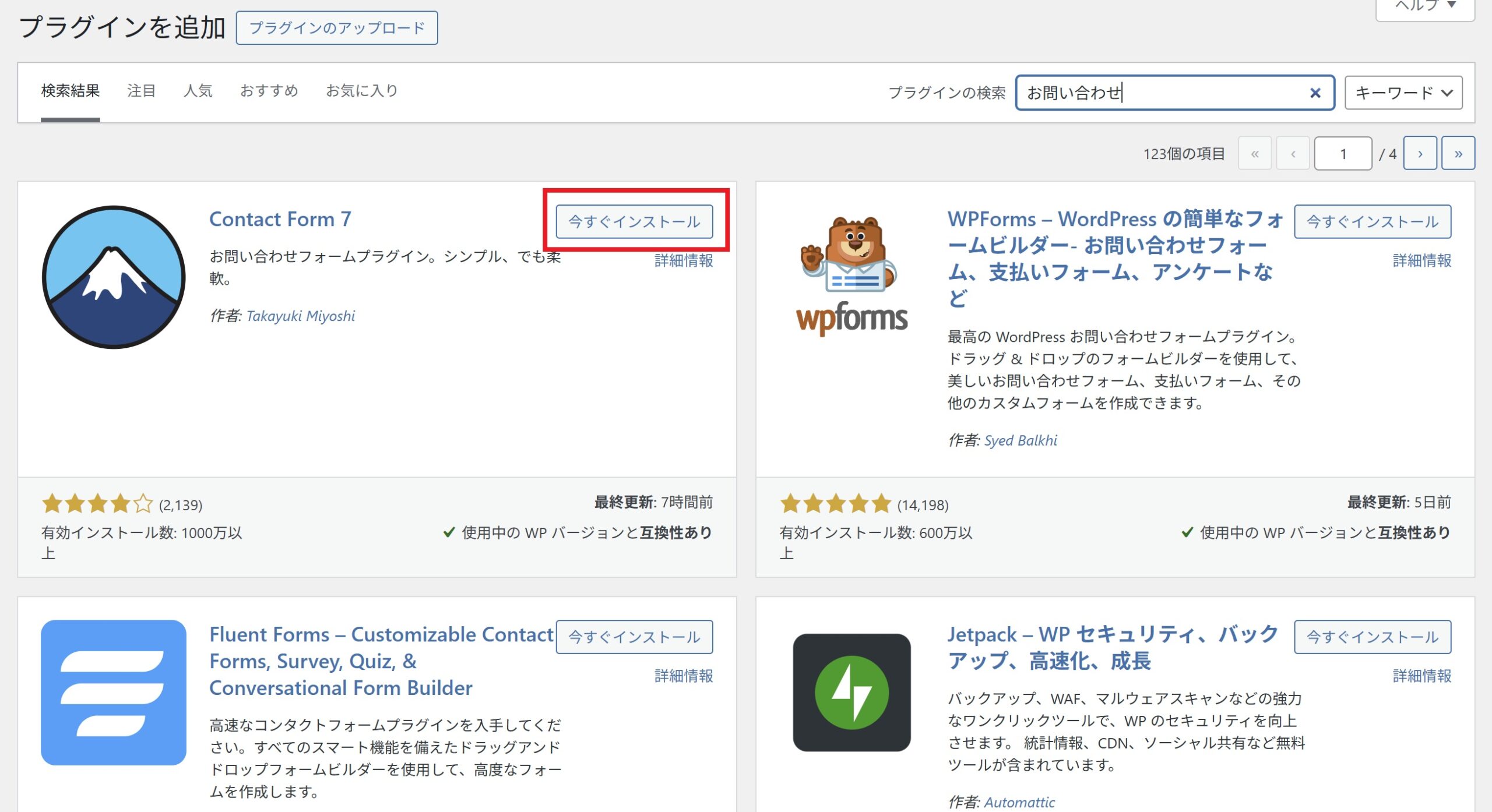Open author Takayuki Miyoshi link

pos(300,316)
